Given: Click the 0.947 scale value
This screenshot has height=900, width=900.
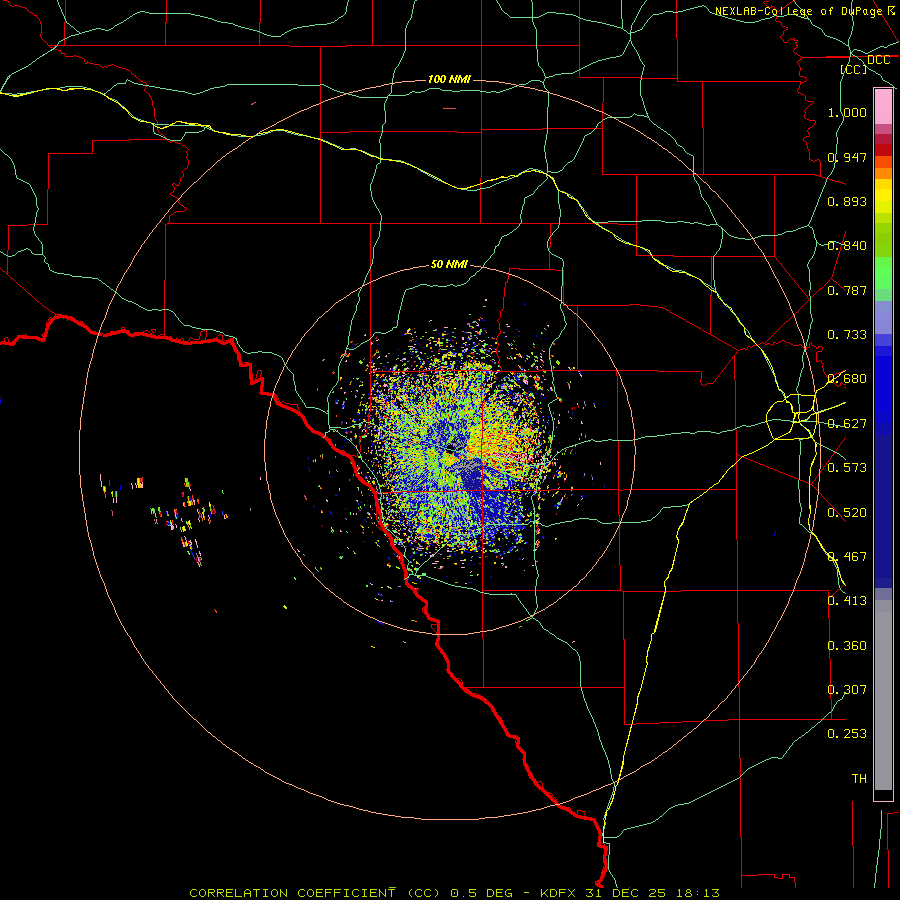Looking at the screenshot, I should tap(847, 157).
